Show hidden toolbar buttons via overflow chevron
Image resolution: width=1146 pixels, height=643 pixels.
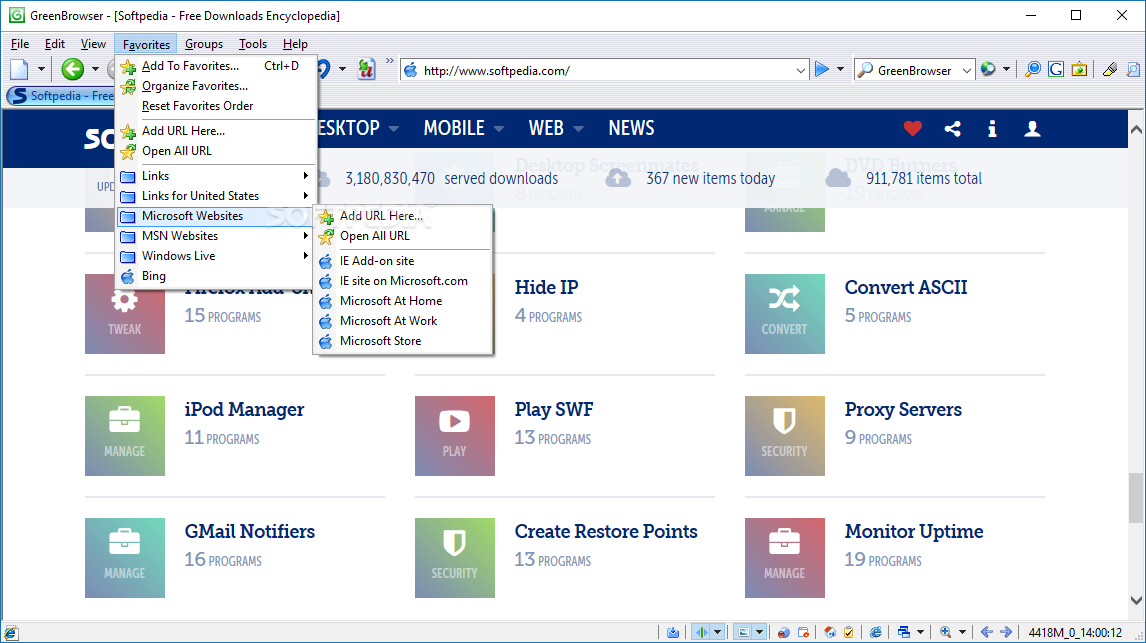(390, 61)
